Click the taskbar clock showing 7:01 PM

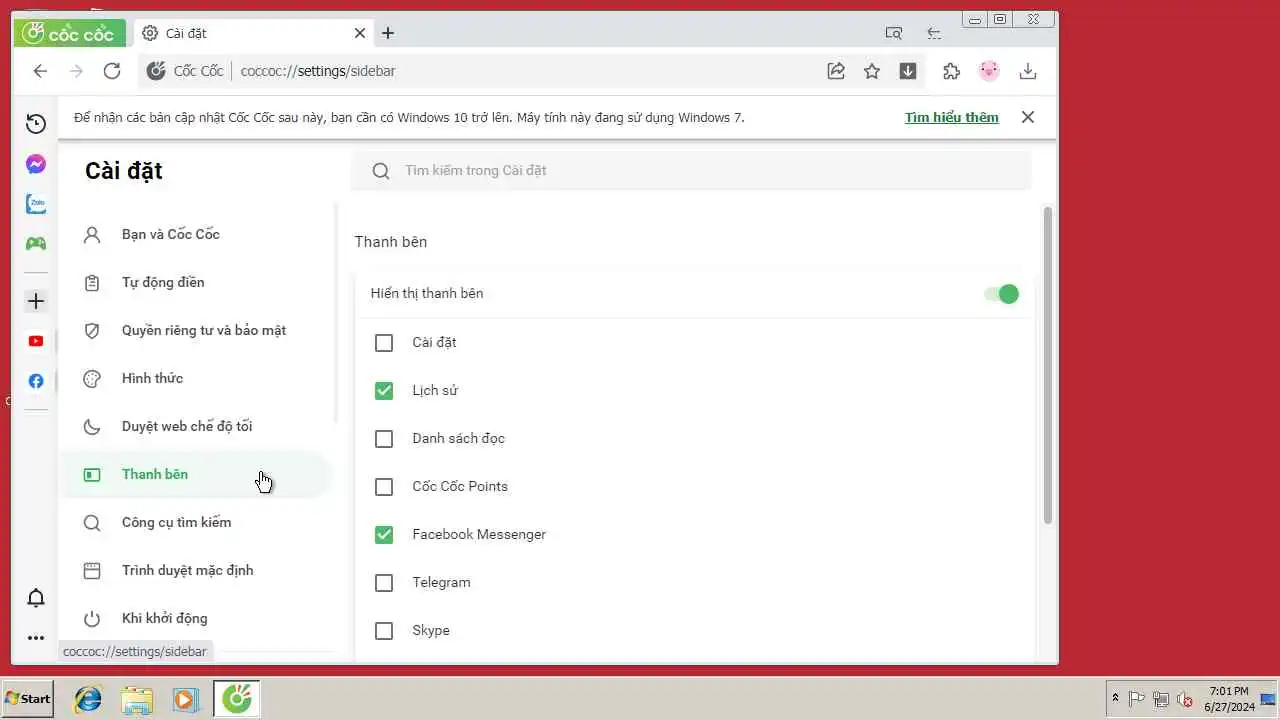click(x=1229, y=699)
